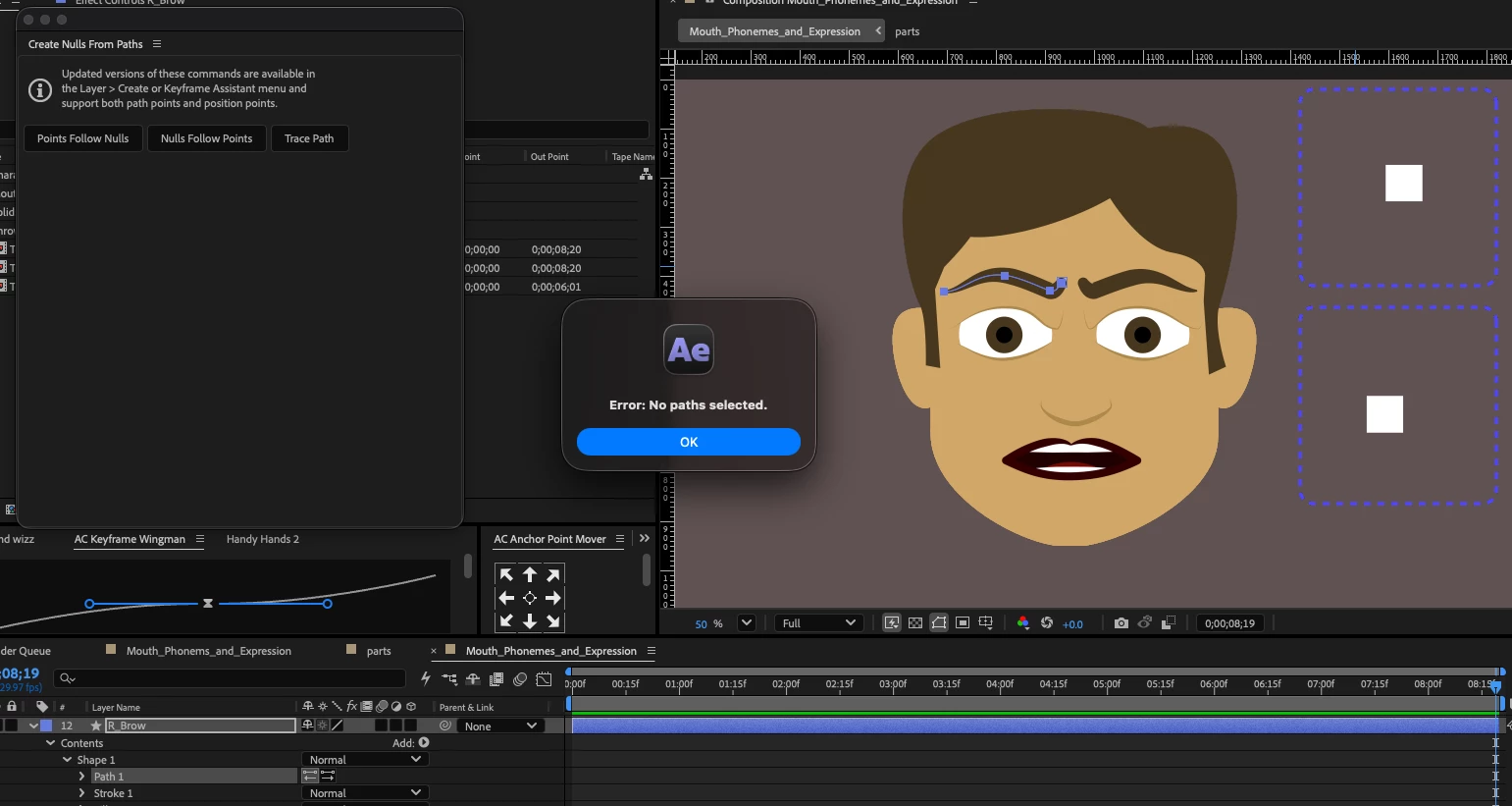Dismiss the error dialog with OK
Screen dimensions: 1512x806
[x=689, y=442]
